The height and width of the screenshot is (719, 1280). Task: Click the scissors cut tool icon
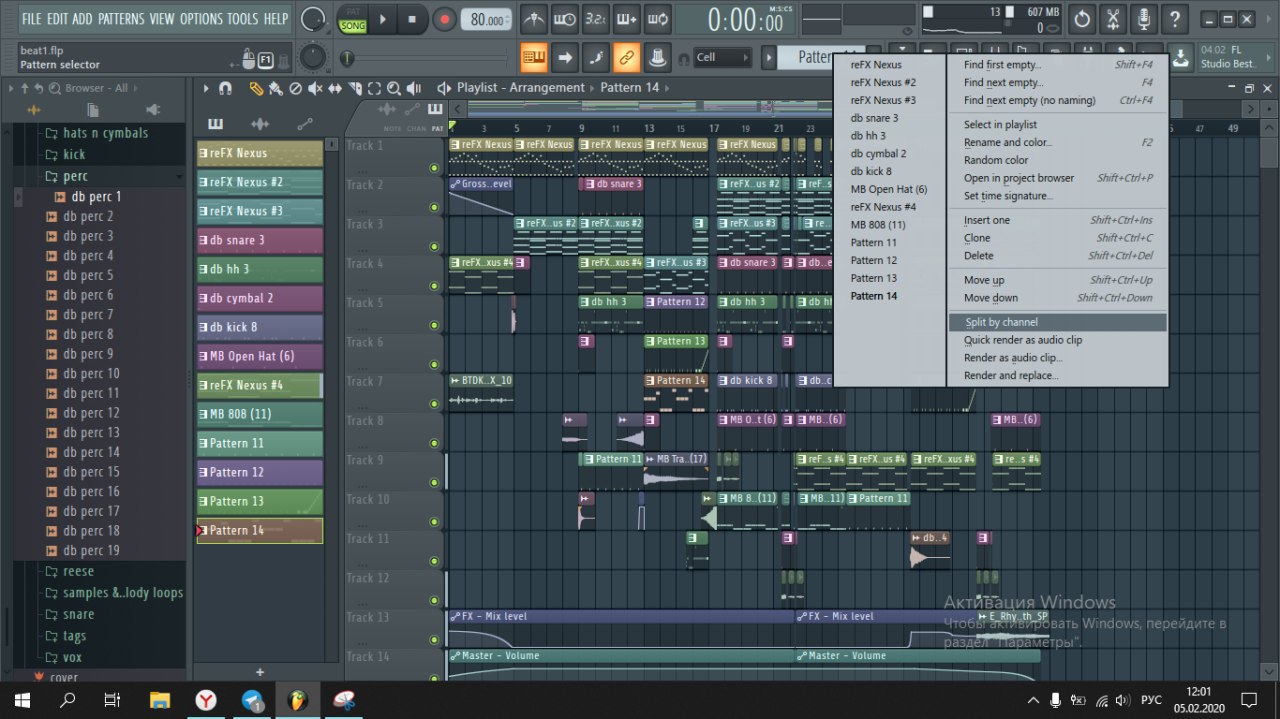(x=1112, y=18)
